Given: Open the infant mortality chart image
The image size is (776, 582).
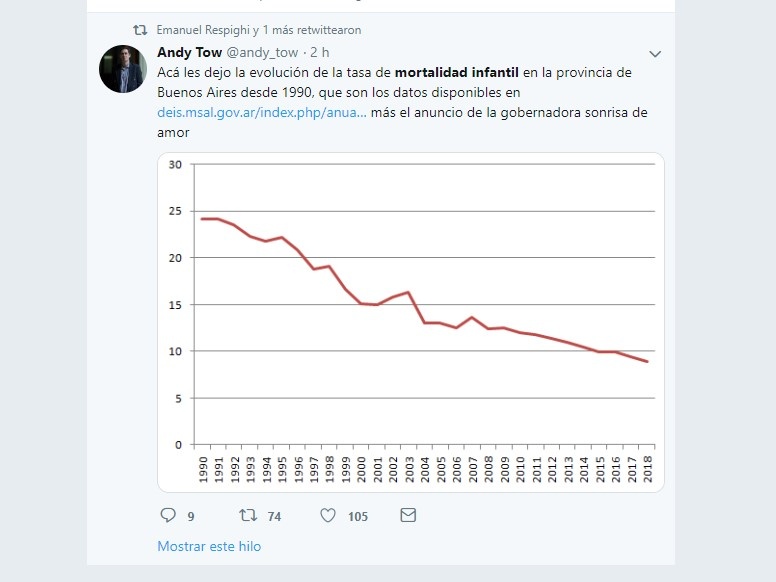Looking at the screenshot, I should click(411, 322).
